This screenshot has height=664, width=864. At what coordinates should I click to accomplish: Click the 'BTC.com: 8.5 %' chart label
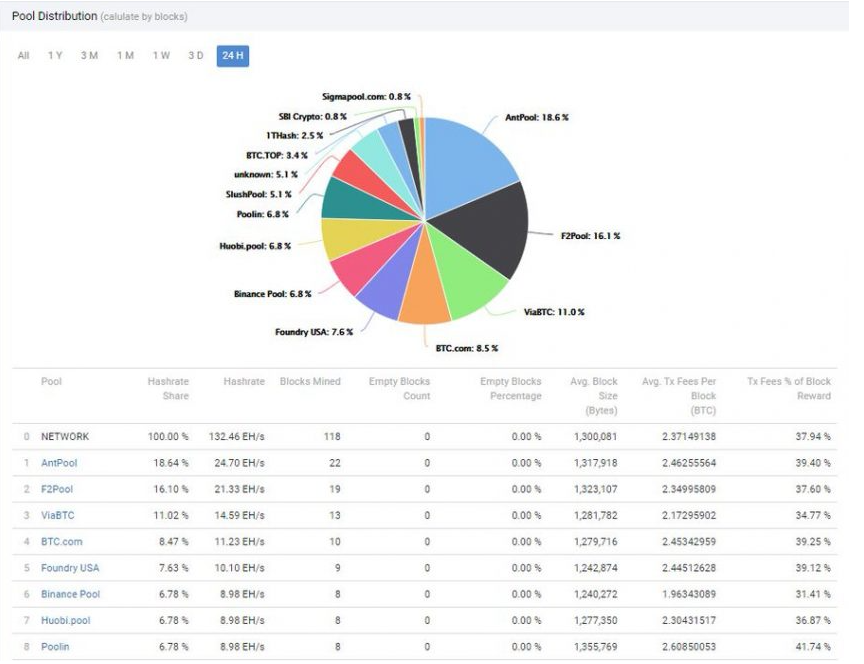467,348
